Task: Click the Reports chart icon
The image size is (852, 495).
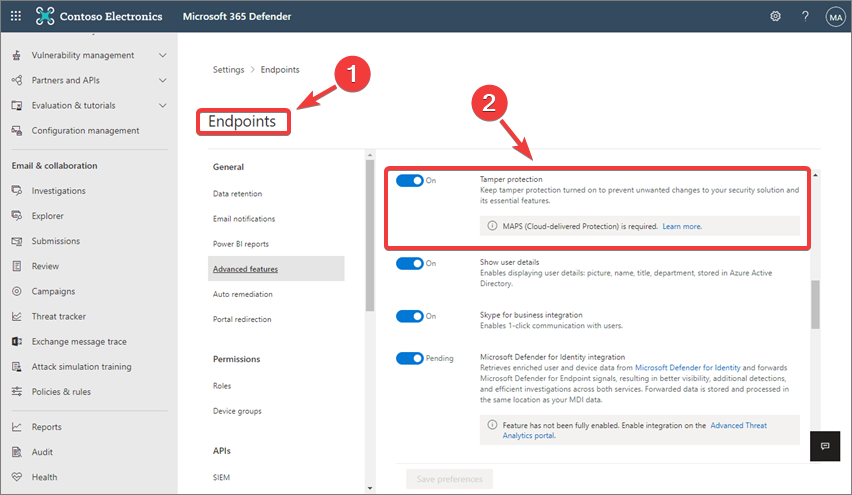Action: click(17, 427)
